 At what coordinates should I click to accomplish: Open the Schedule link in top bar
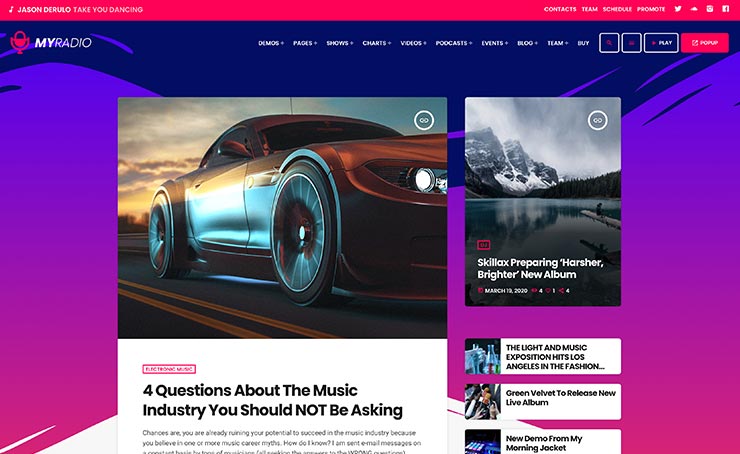617,9
